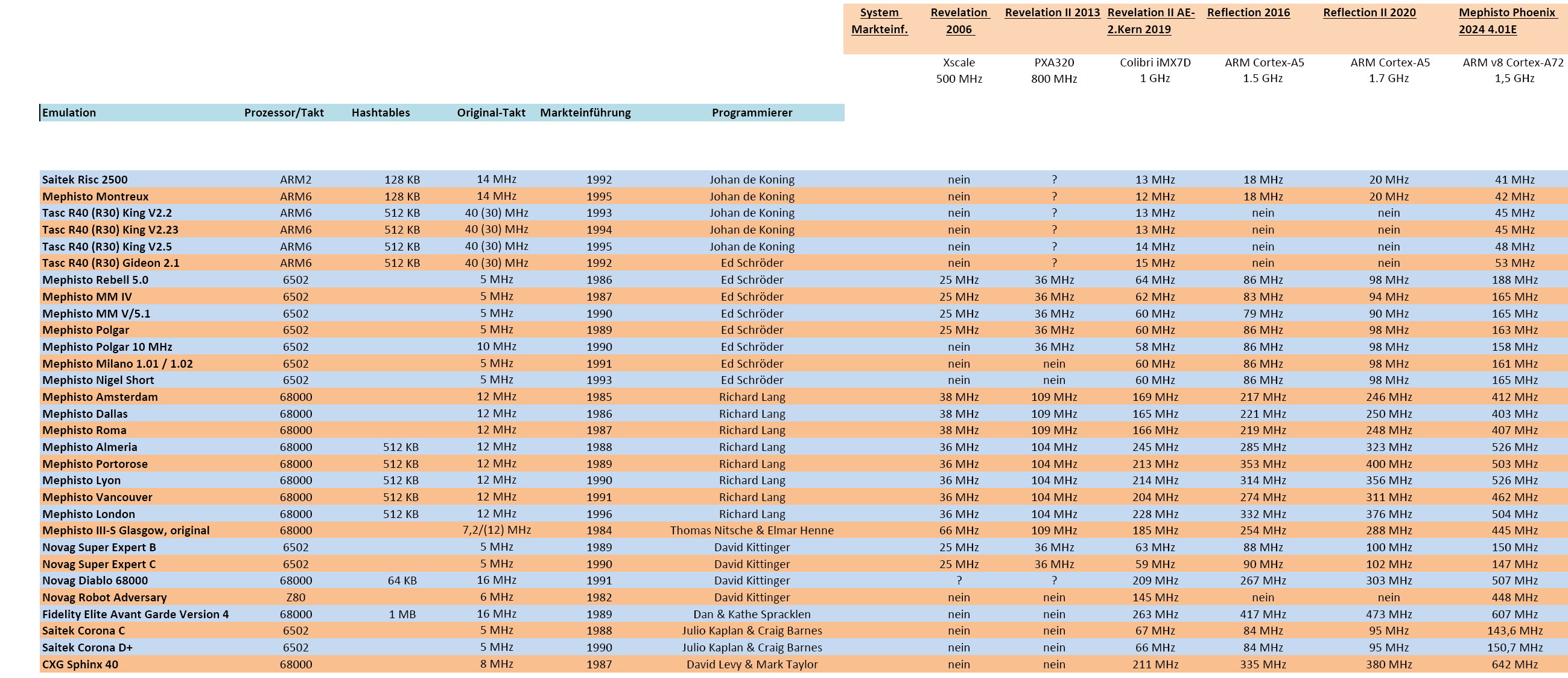Select the Original-Takt header cell
Image resolution: width=1568 pixels, height=678 pixels.
click(x=491, y=113)
